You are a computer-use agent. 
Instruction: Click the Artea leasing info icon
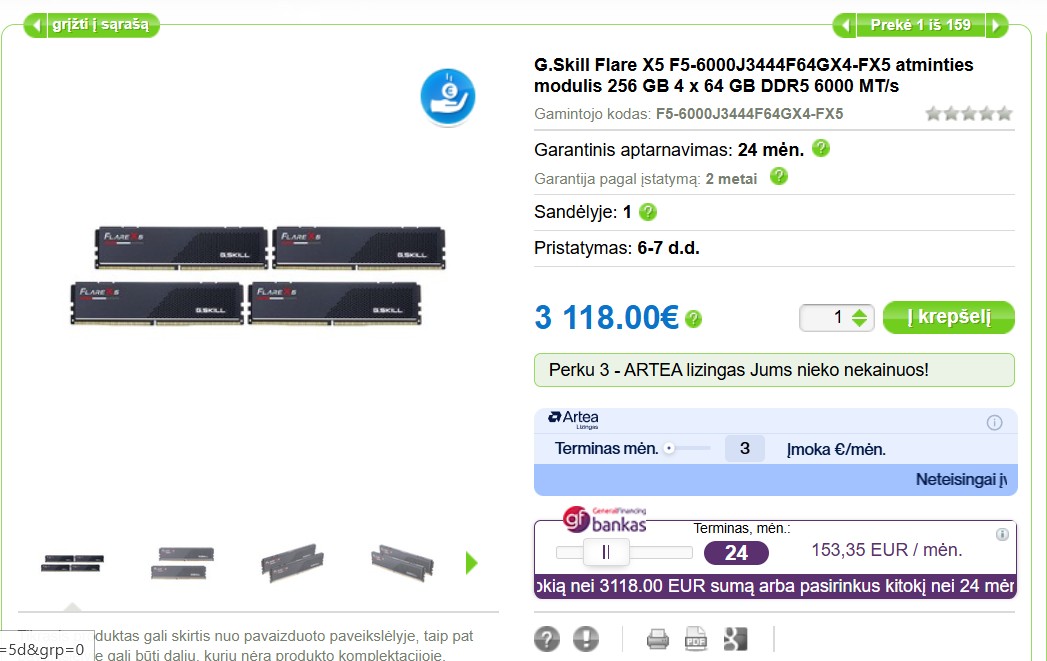coord(994,423)
